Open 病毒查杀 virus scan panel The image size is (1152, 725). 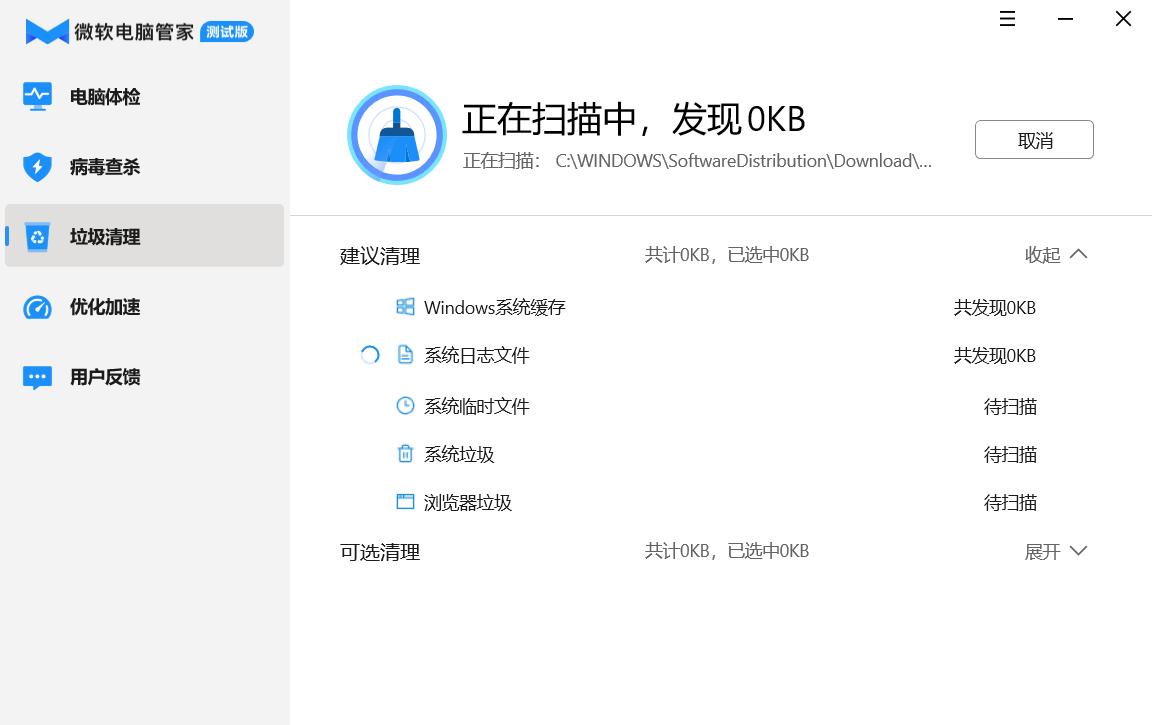37,166
